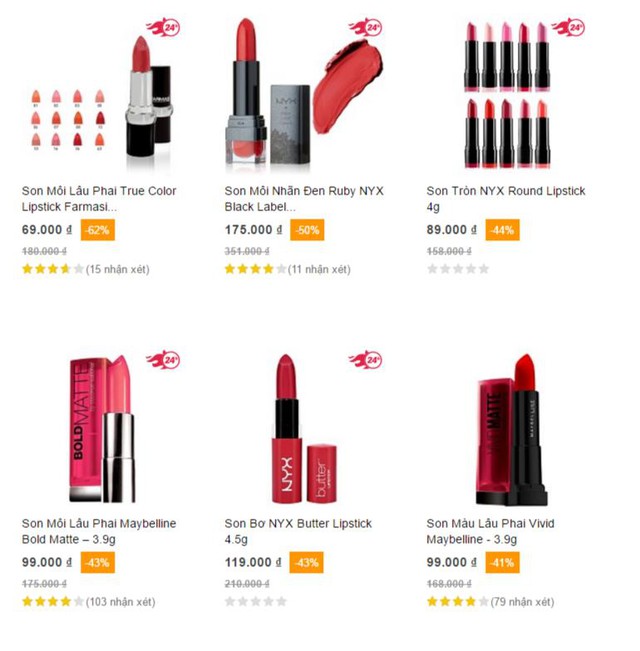Click the 24h badge on NYX Round Lipstick
640x651 pixels.
(568, 27)
